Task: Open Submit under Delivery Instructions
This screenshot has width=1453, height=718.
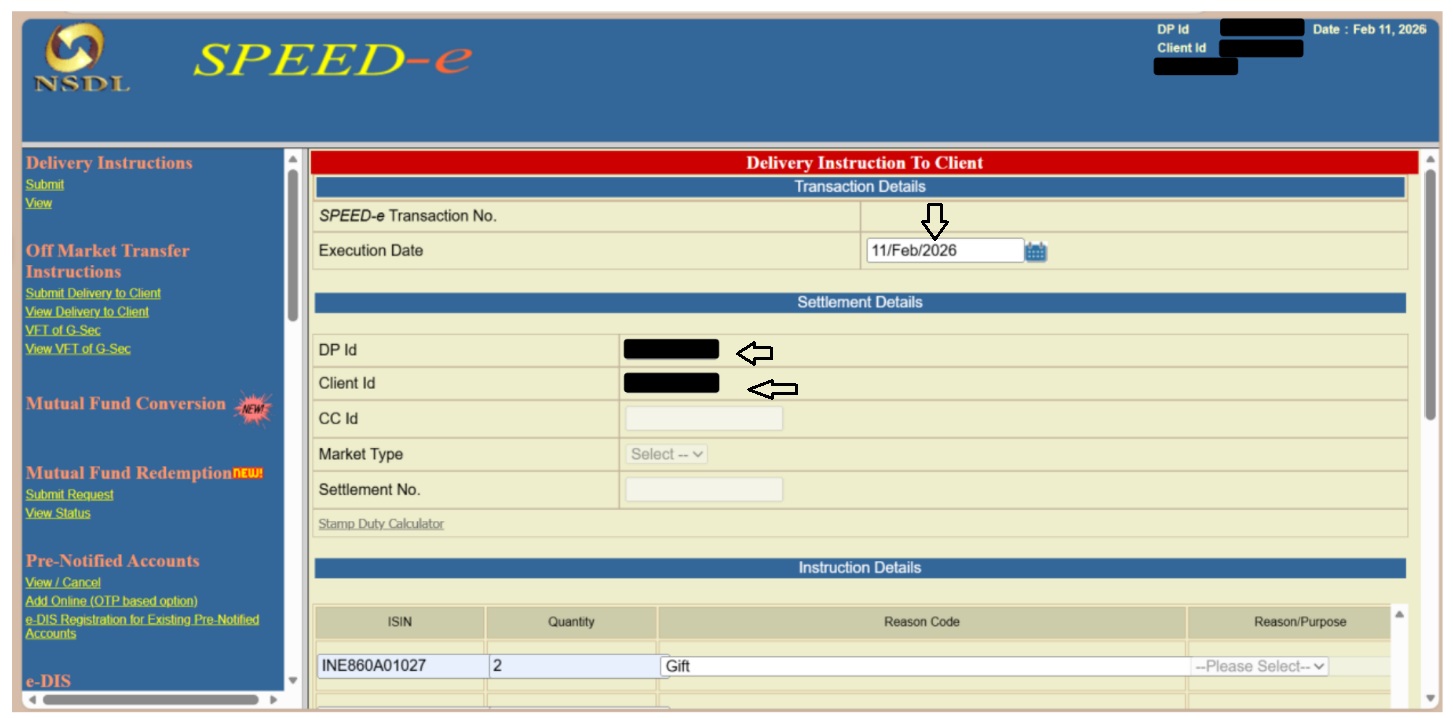Action: point(45,184)
